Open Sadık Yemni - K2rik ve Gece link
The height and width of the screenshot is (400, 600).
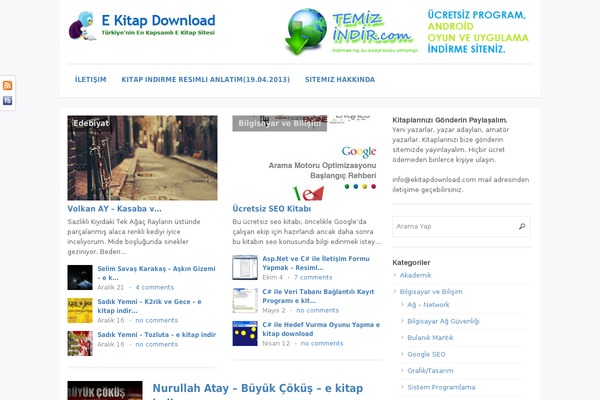[x=149, y=306]
